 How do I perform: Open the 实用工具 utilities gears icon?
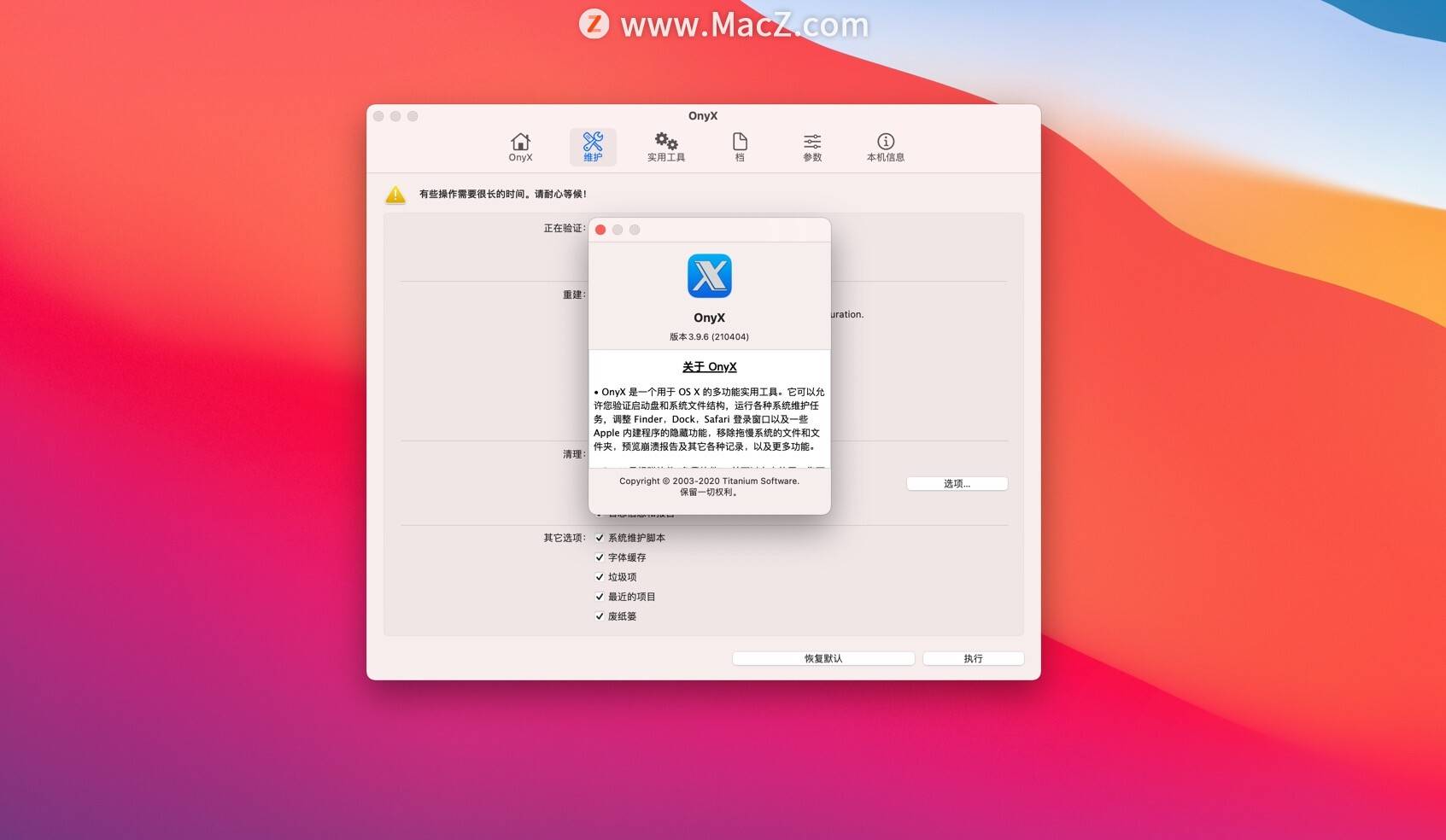pos(666,147)
